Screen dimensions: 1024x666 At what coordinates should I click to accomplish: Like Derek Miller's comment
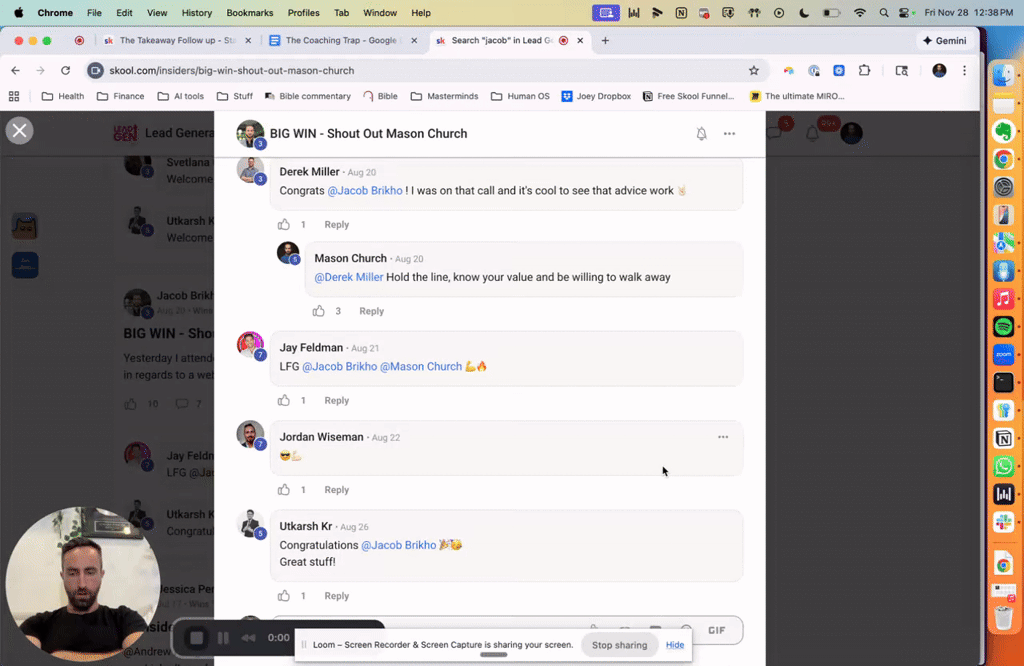point(283,225)
